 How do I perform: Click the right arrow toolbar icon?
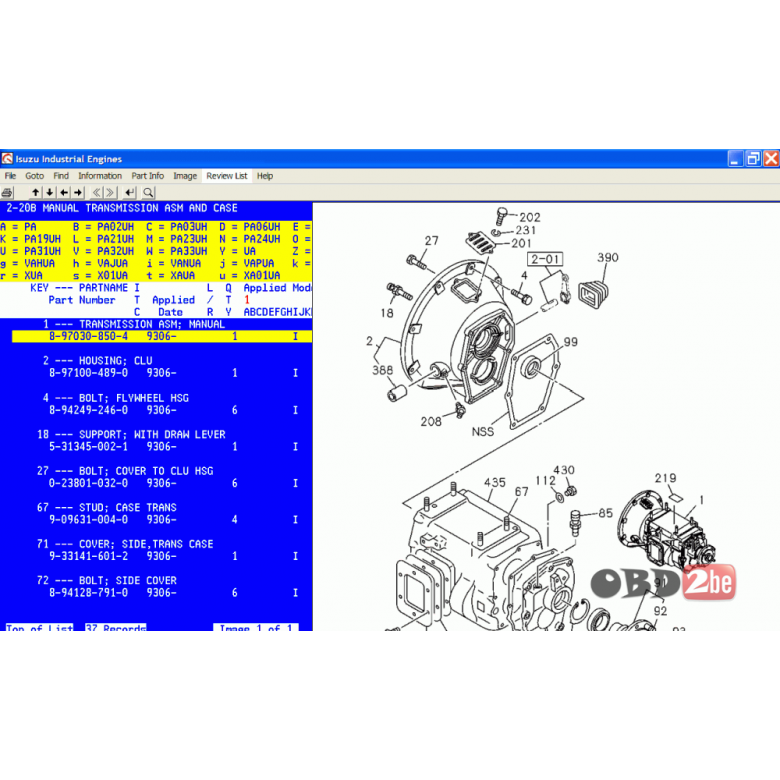[78, 193]
